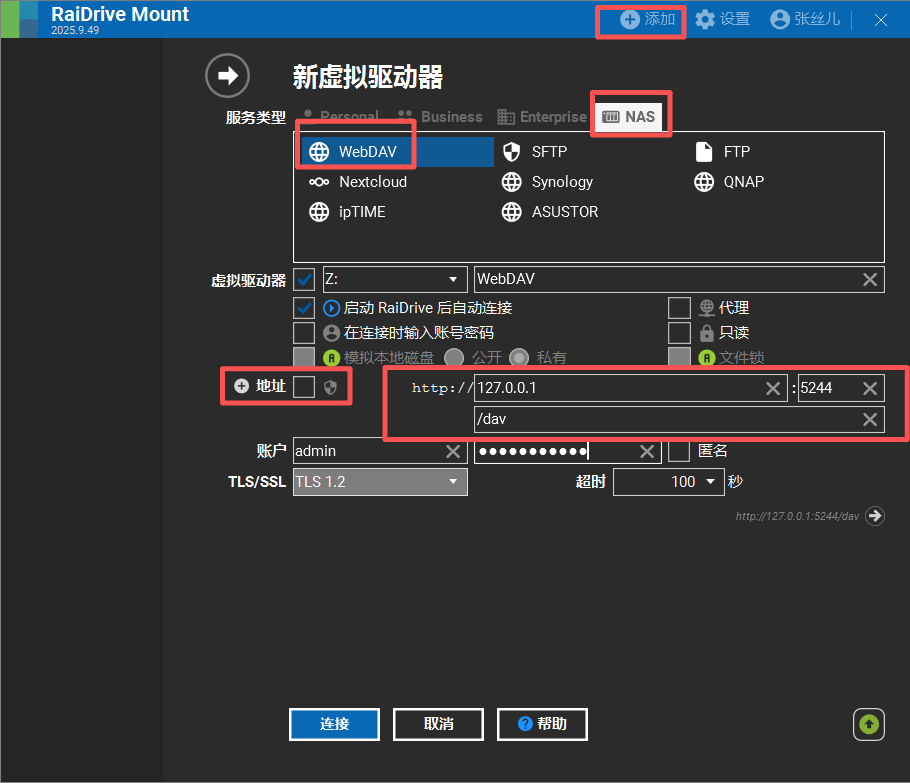Toggle the 只读 read-only checkbox
The width and height of the screenshot is (910, 783).
(x=679, y=332)
